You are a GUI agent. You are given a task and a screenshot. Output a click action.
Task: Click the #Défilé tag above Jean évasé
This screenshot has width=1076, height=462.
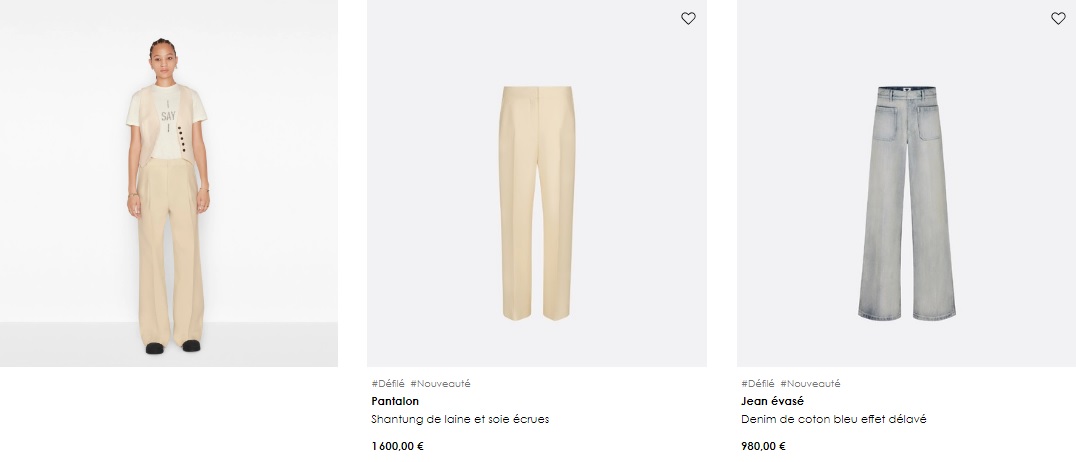[758, 384]
